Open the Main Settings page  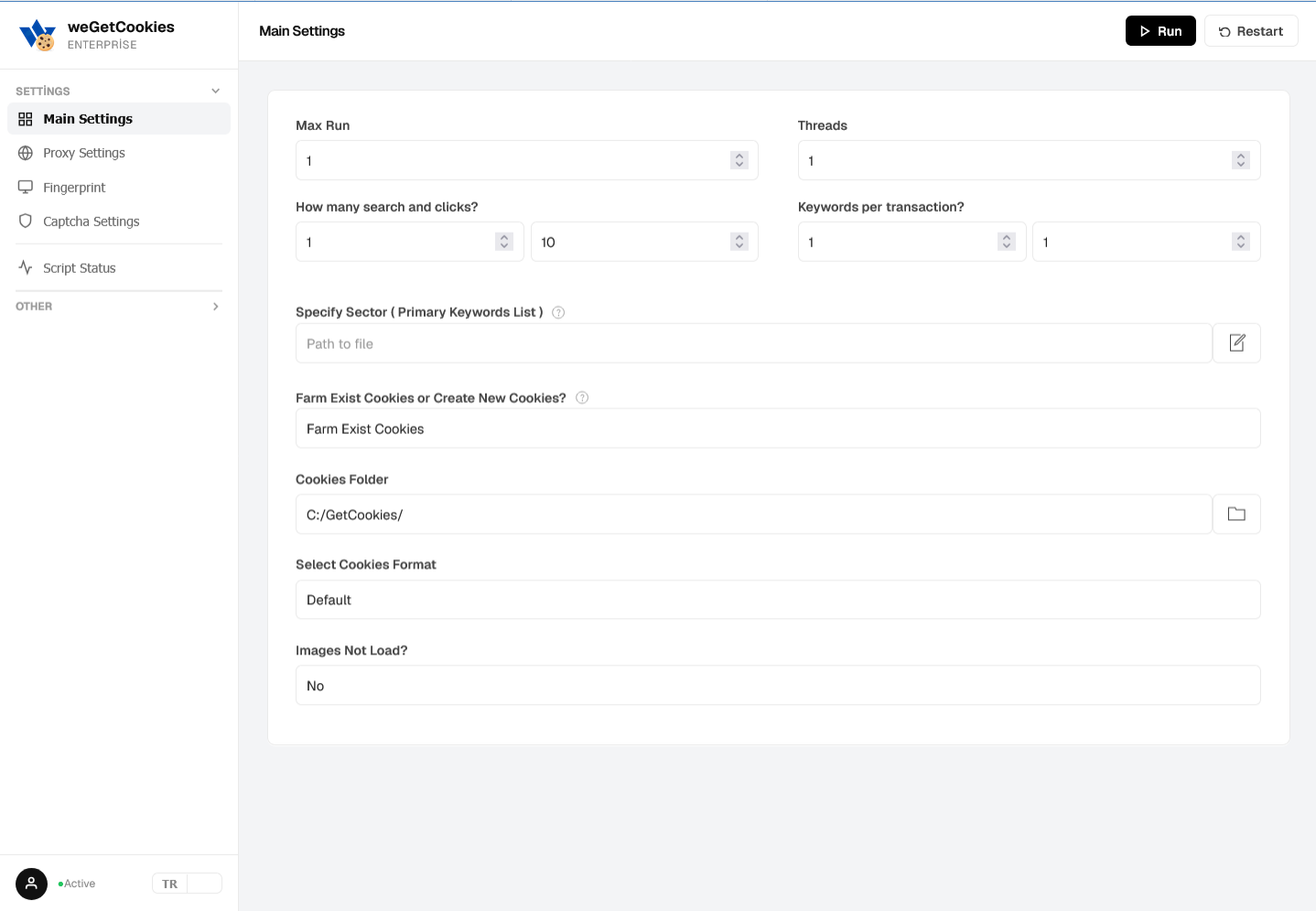coord(119,119)
